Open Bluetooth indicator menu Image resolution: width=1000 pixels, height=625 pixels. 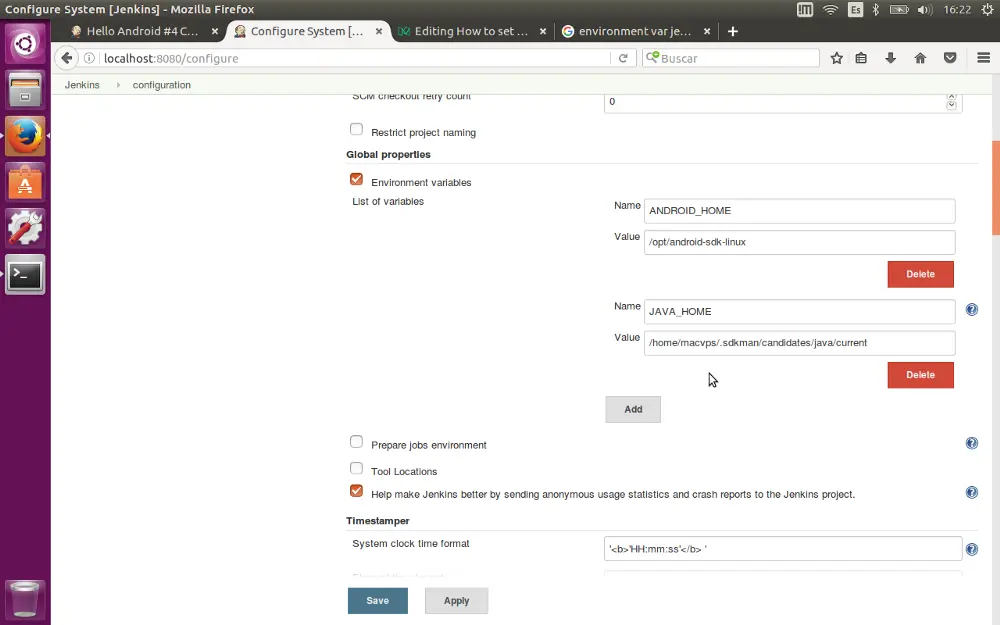pyautogui.click(x=876, y=10)
